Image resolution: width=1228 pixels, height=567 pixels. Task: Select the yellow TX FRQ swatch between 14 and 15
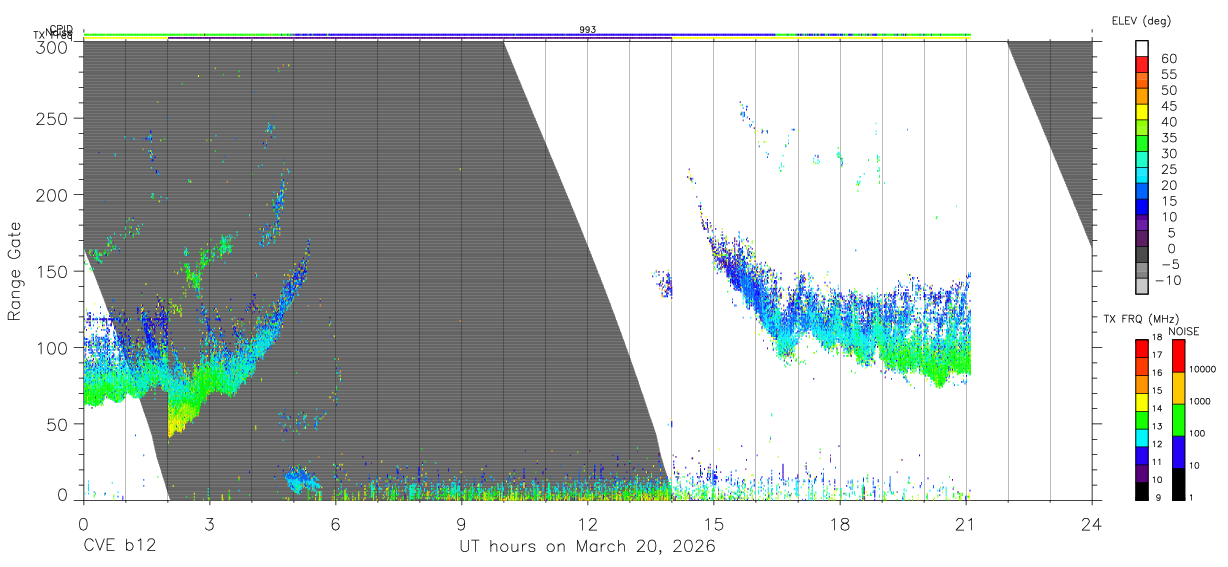1142,401
